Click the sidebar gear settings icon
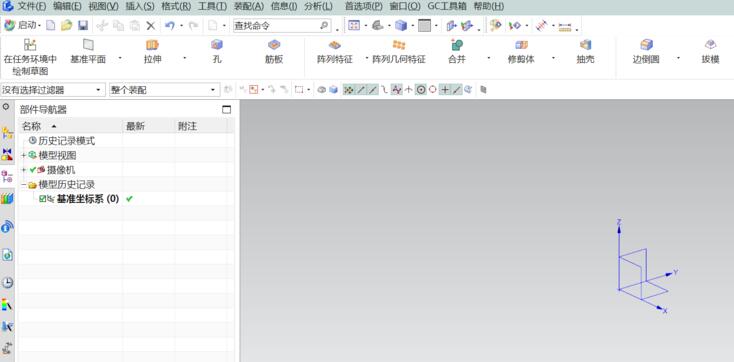The height and width of the screenshot is (362, 734). point(6,107)
